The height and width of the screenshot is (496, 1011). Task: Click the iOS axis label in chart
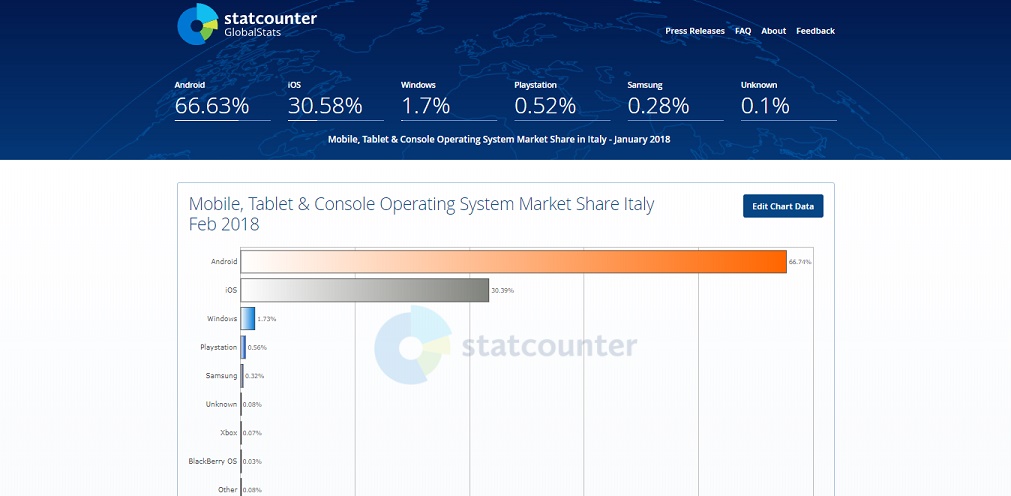click(x=231, y=290)
